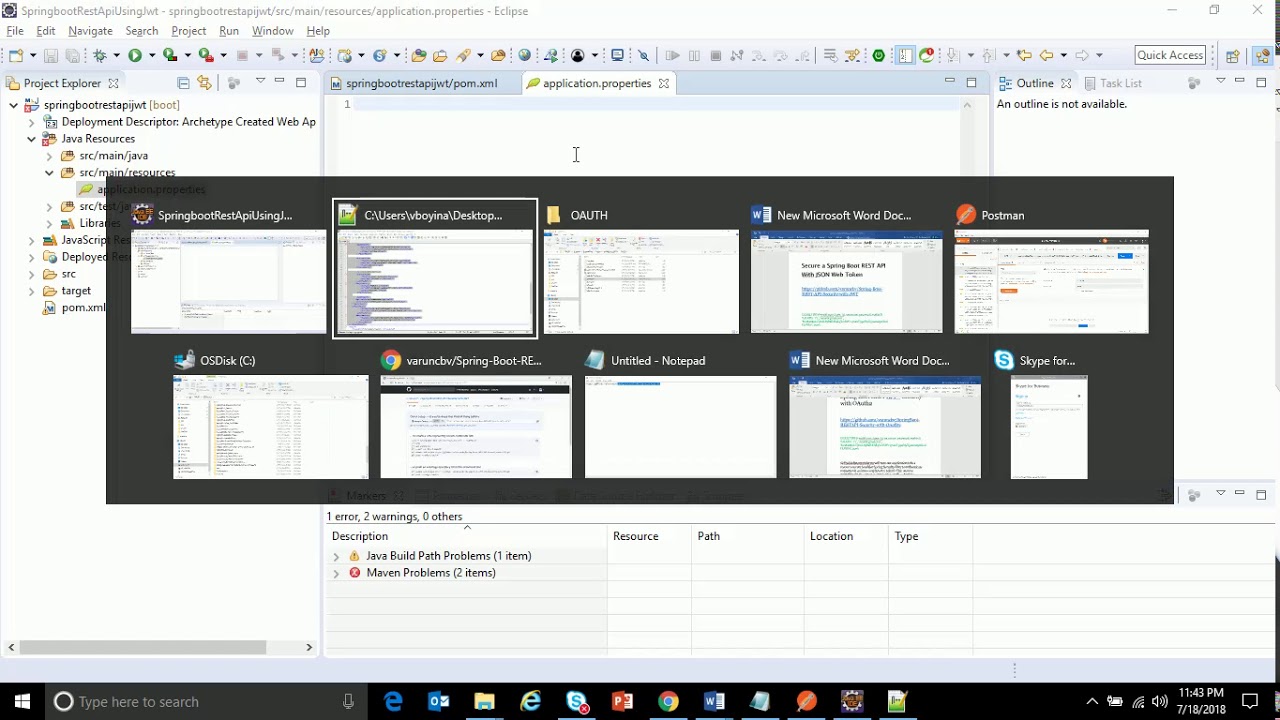Image resolution: width=1280 pixels, height=720 pixels.
Task: Toggle show line numbers toolbar button
Action: coord(905,55)
